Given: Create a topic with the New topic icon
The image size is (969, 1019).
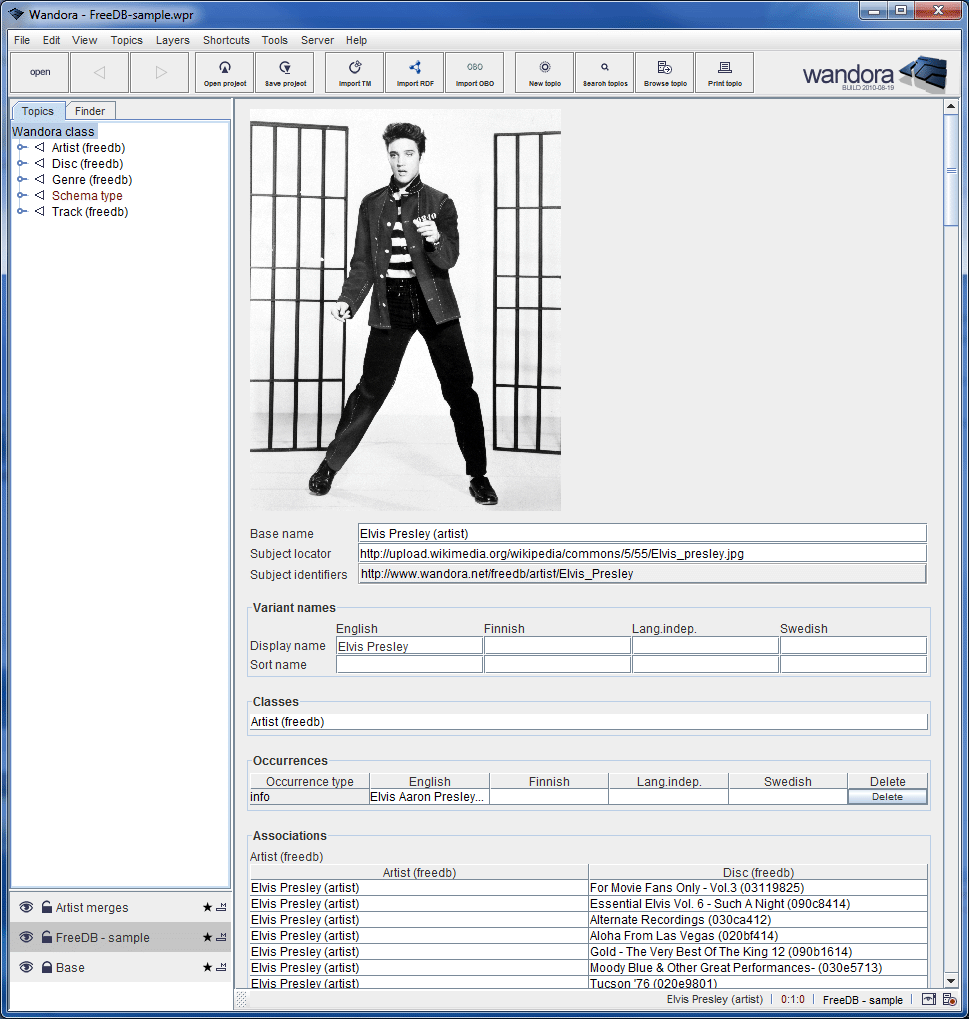Looking at the screenshot, I should tap(543, 72).
